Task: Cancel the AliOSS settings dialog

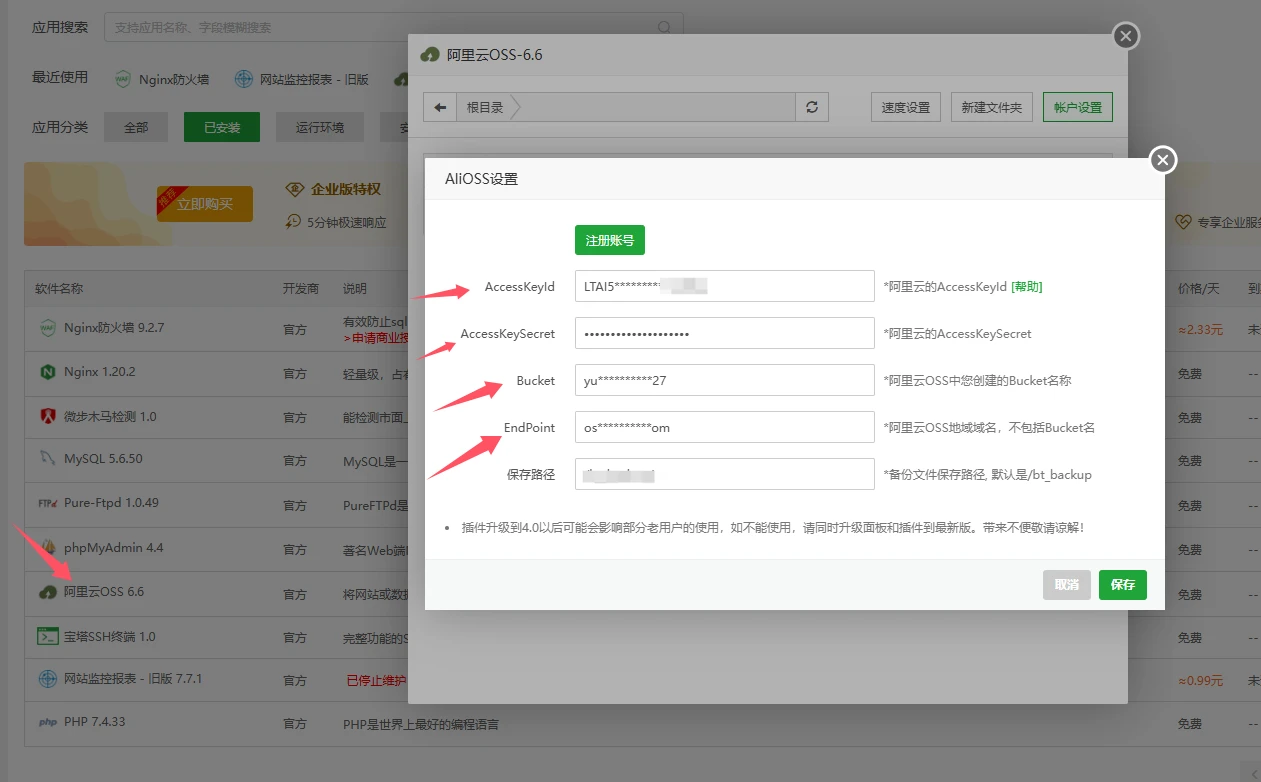Action: (x=1066, y=585)
